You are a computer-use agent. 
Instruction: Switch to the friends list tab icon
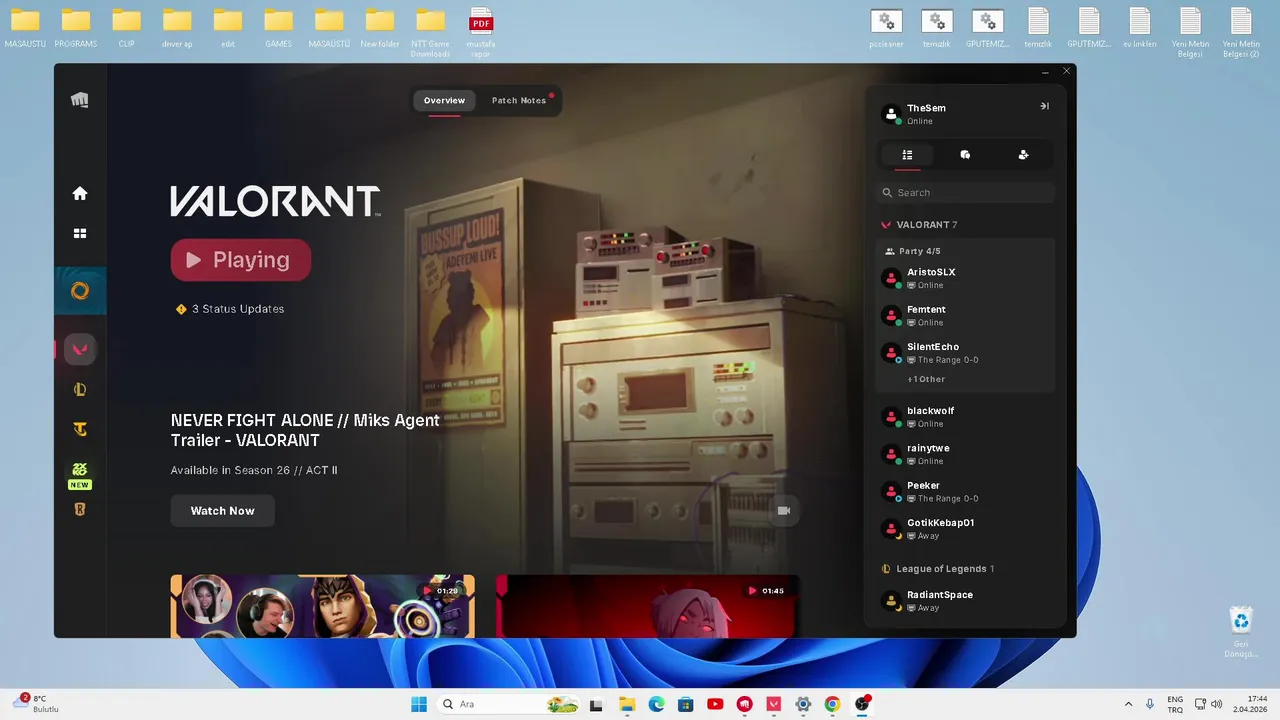pyautogui.click(x=907, y=155)
